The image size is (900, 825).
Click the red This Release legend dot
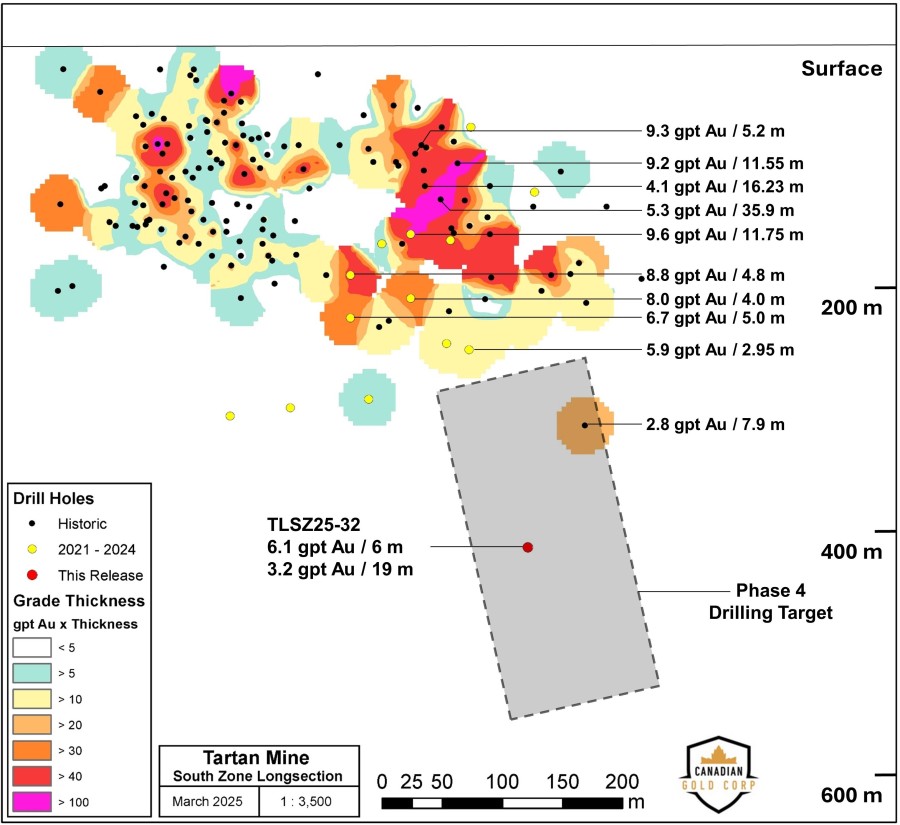[33, 575]
